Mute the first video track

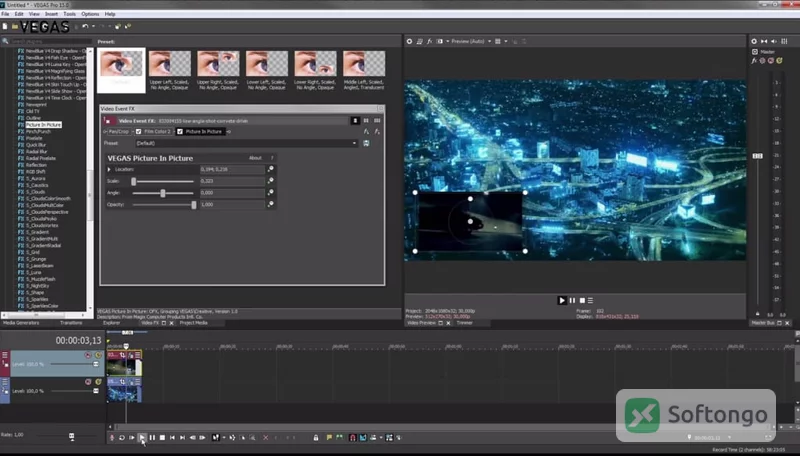(88, 355)
